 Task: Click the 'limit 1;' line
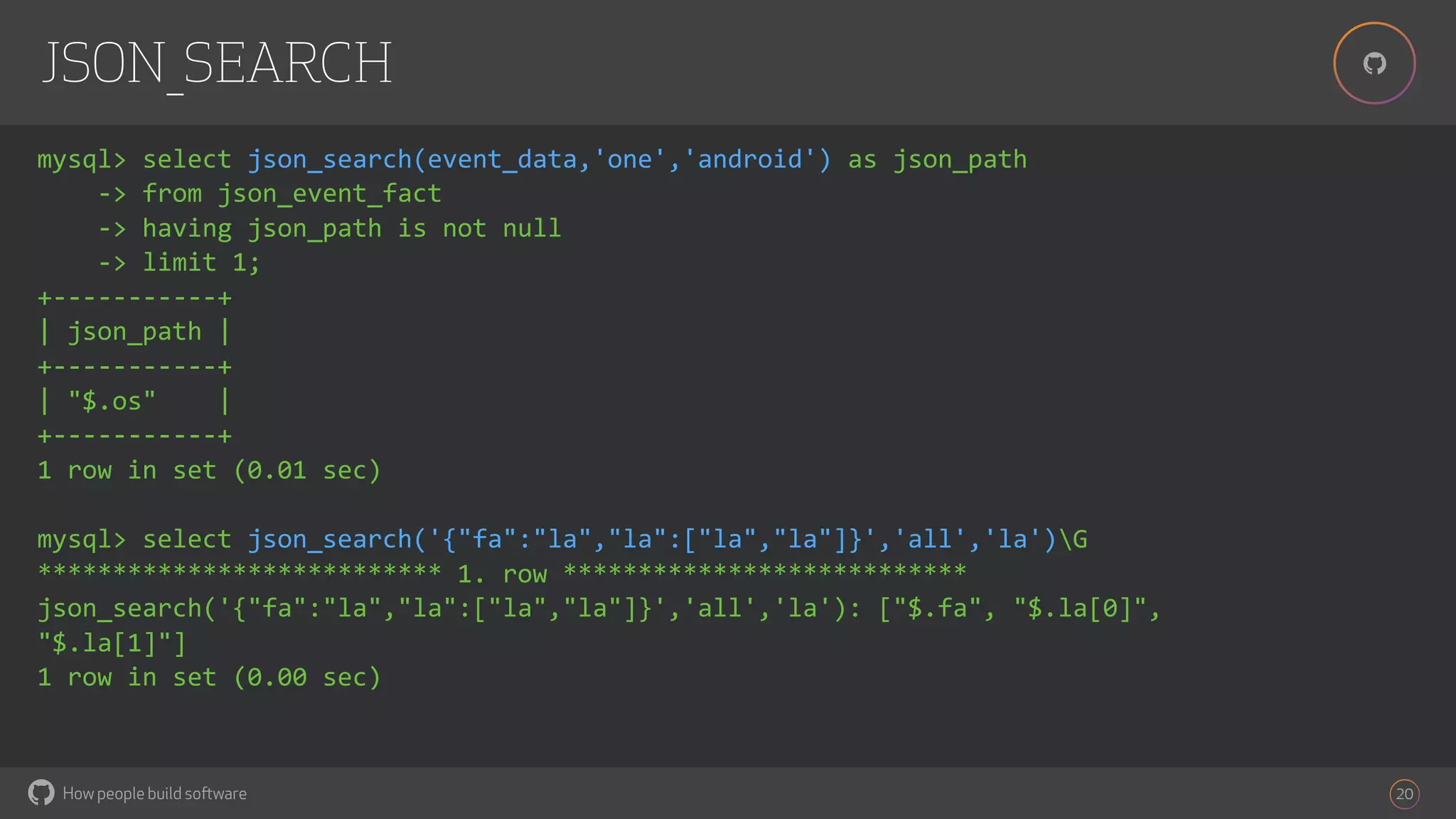point(201,262)
